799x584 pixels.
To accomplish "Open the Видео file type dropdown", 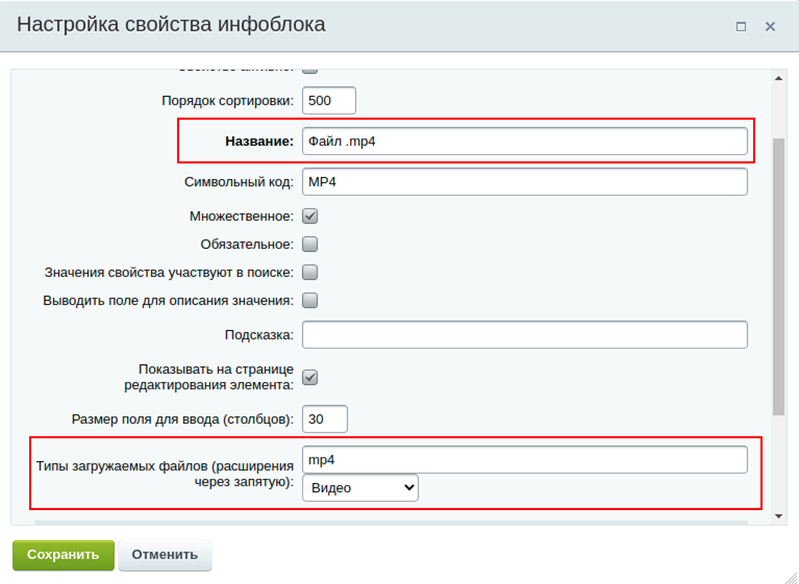I will point(360,487).
